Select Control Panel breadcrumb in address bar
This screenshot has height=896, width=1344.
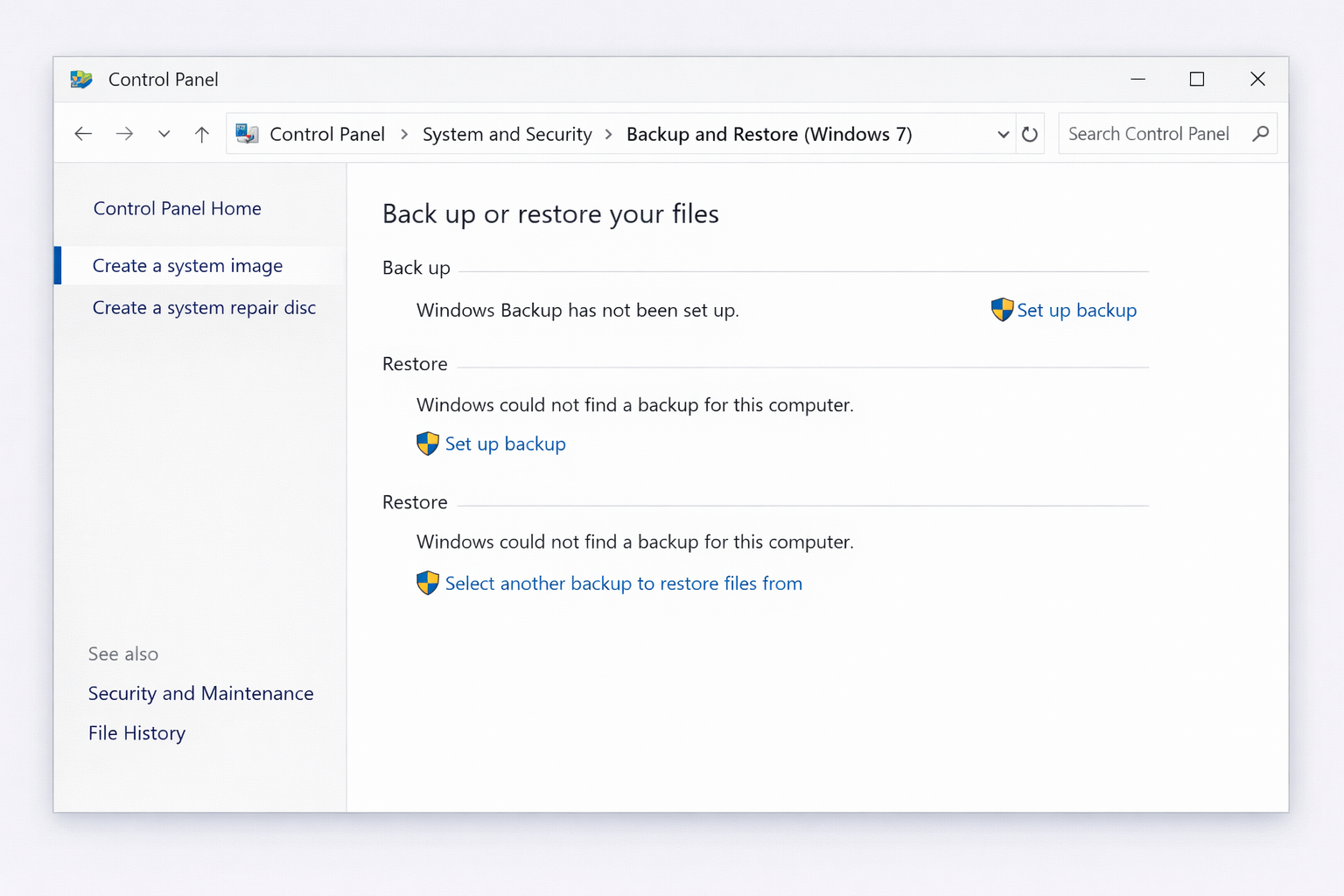tap(326, 134)
